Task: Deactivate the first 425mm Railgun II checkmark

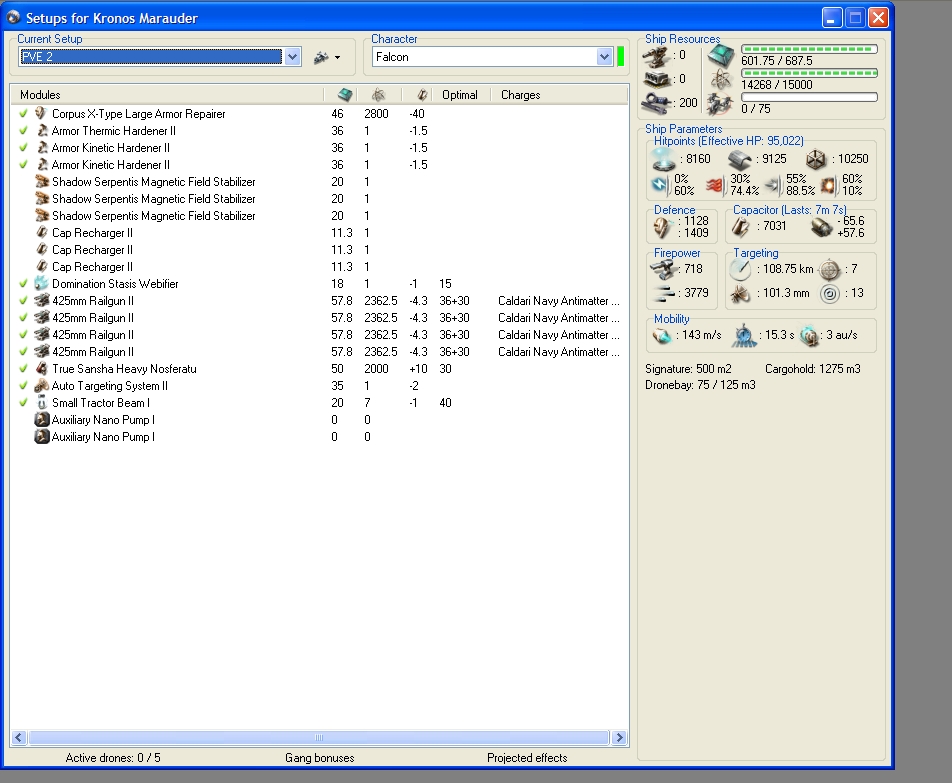Action: (23, 301)
